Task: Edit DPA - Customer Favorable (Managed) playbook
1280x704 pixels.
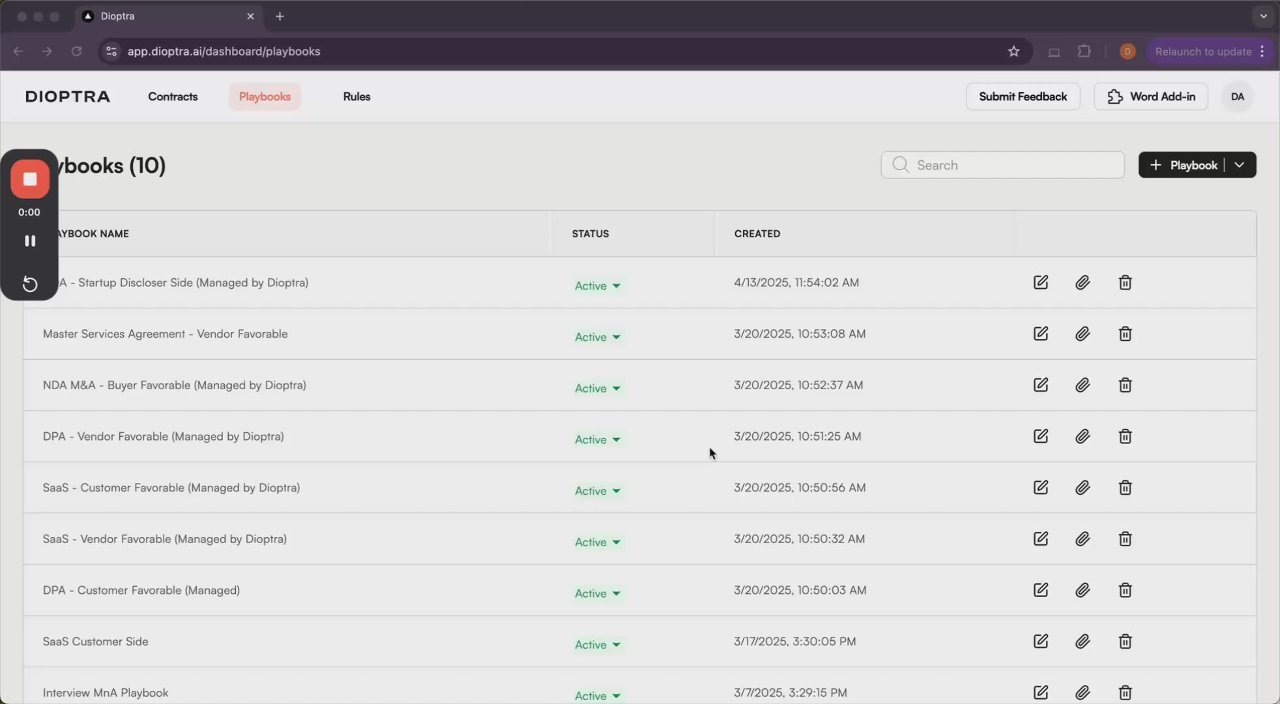Action: [1041, 590]
